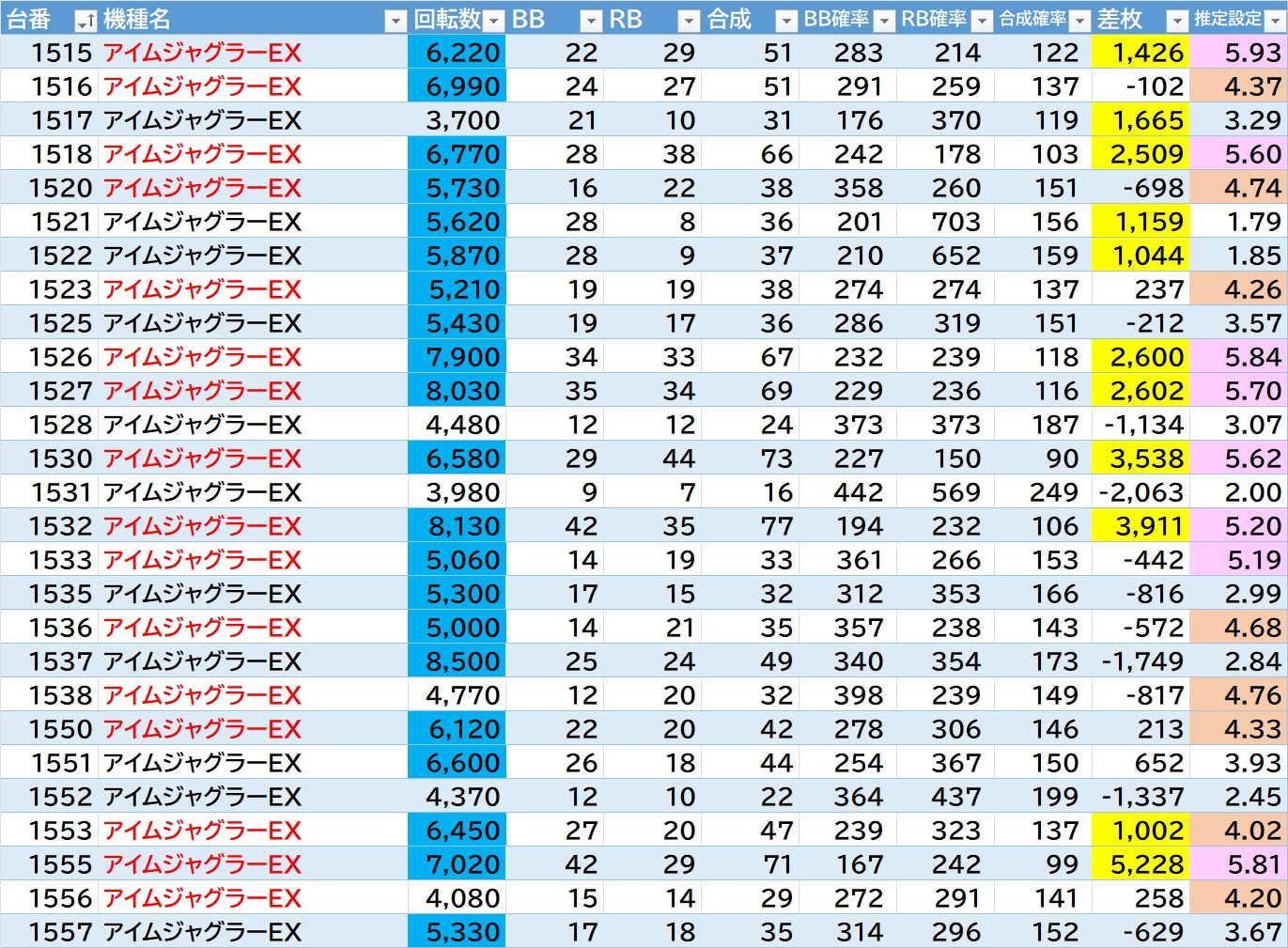Open the BB column filter dropdown
The height and width of the screenshot is (948, 1288).
tap(591, 20)
